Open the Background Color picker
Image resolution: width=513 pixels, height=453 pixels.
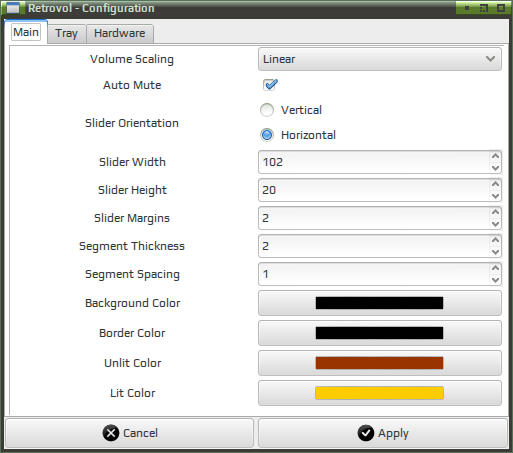[380, 303]
